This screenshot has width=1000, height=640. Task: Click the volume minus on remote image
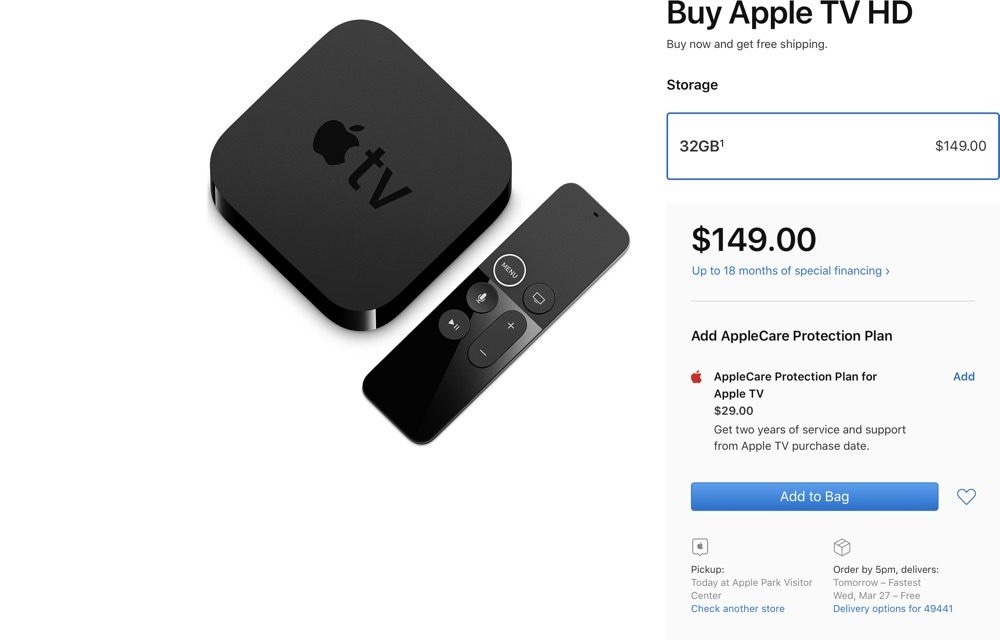(x=483, y=353)
